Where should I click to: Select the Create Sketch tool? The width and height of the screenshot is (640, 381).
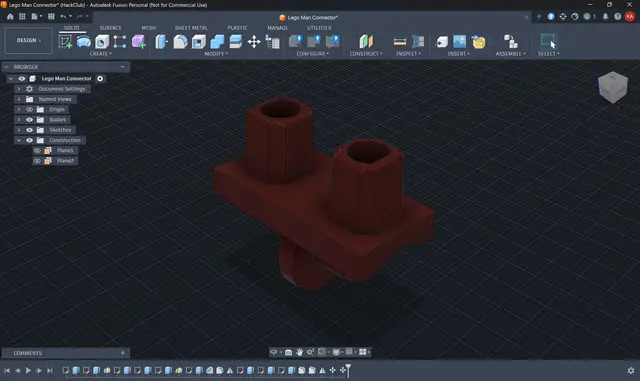[x=65, y=42]
